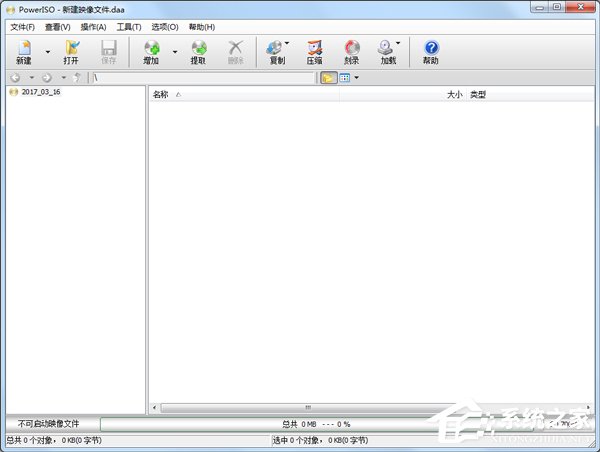Toggle the folder tree view button
This screenshot has height=452, width=600.
[328, 78]
